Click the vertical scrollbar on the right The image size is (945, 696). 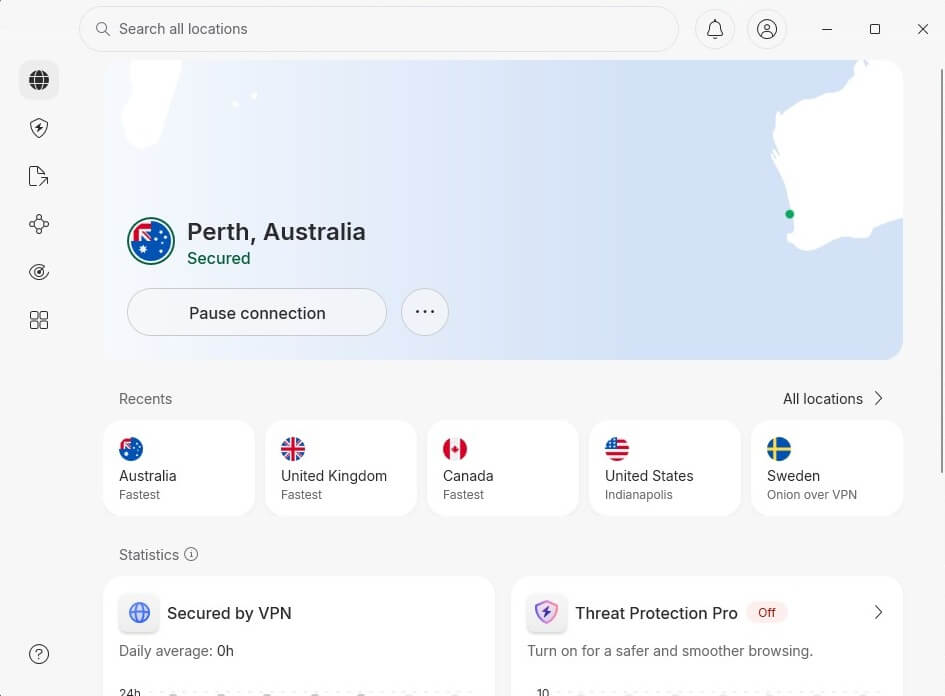[942, 271]
